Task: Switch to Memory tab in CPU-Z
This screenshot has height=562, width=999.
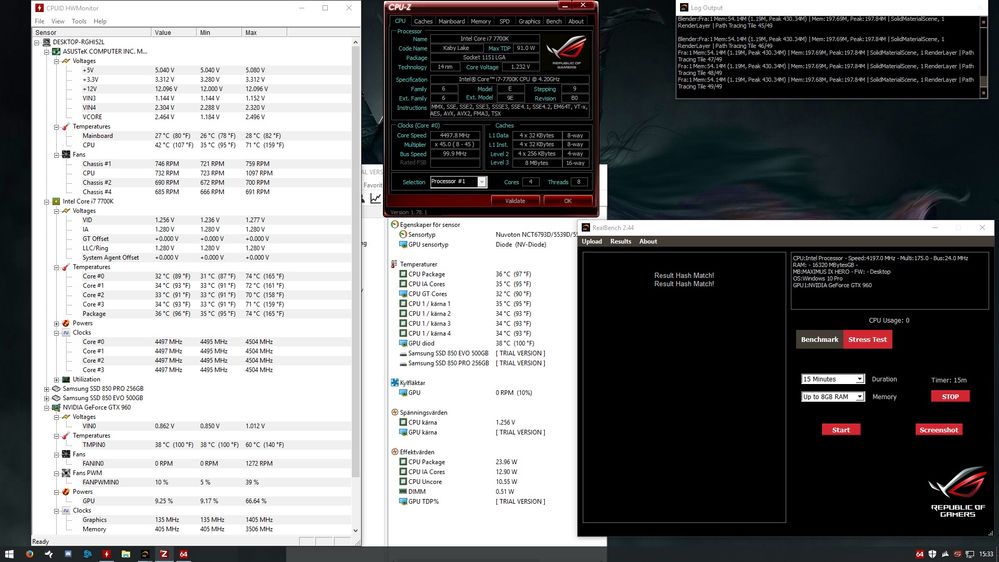Action: click(480, 21)
